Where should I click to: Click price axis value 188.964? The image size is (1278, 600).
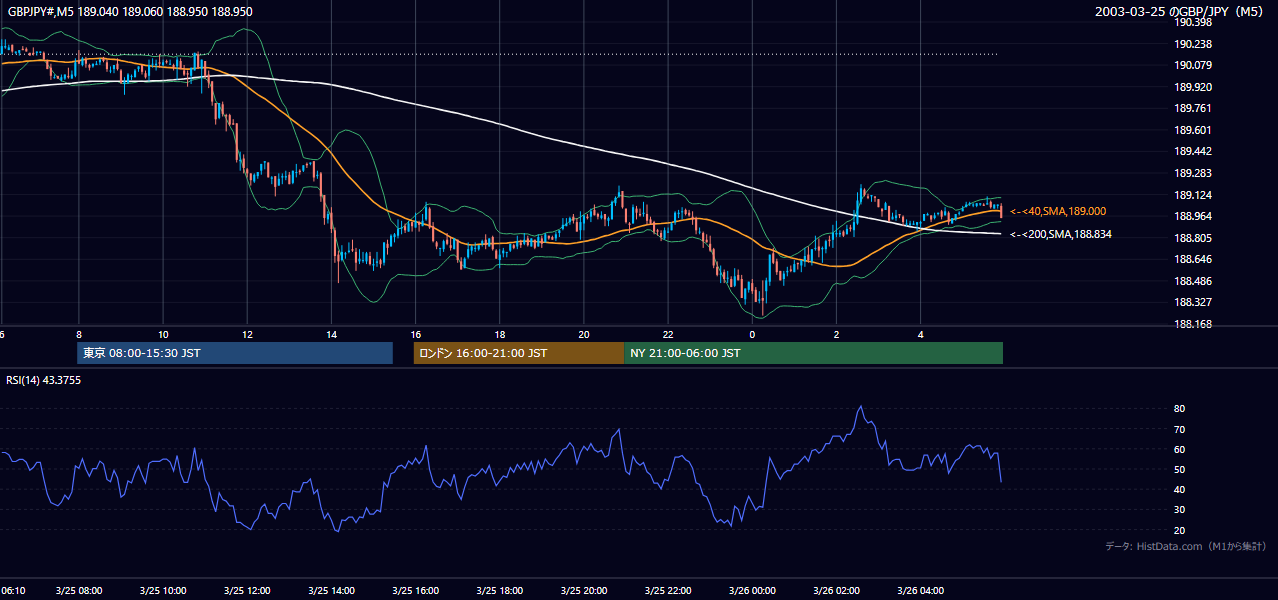1193,216
